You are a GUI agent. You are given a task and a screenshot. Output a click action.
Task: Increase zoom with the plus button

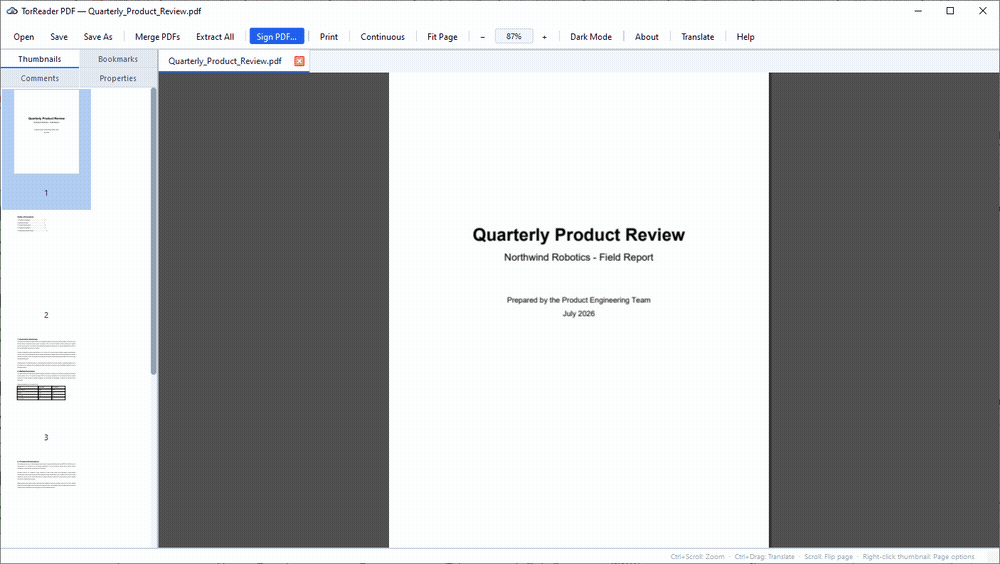[544, 37]
